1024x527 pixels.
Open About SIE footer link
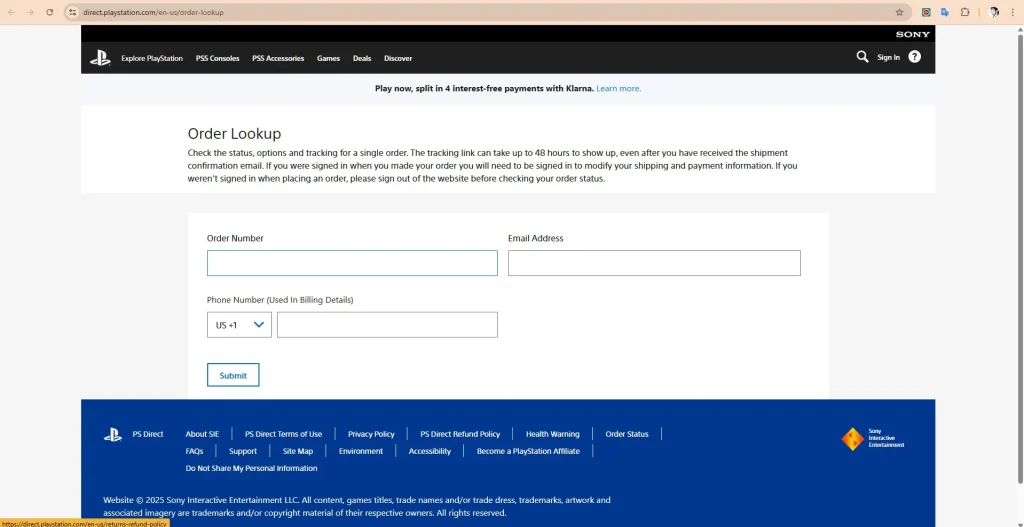click(x=202, y=434)
